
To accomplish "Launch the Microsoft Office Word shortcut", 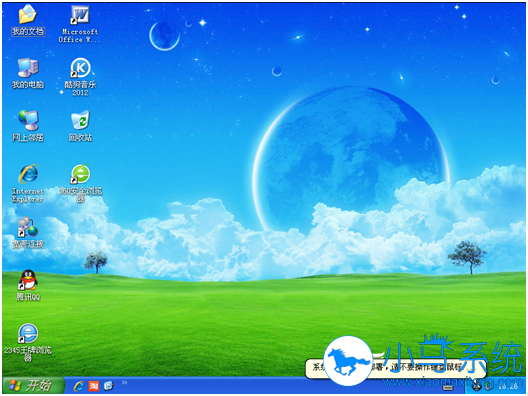I will 80,25.
